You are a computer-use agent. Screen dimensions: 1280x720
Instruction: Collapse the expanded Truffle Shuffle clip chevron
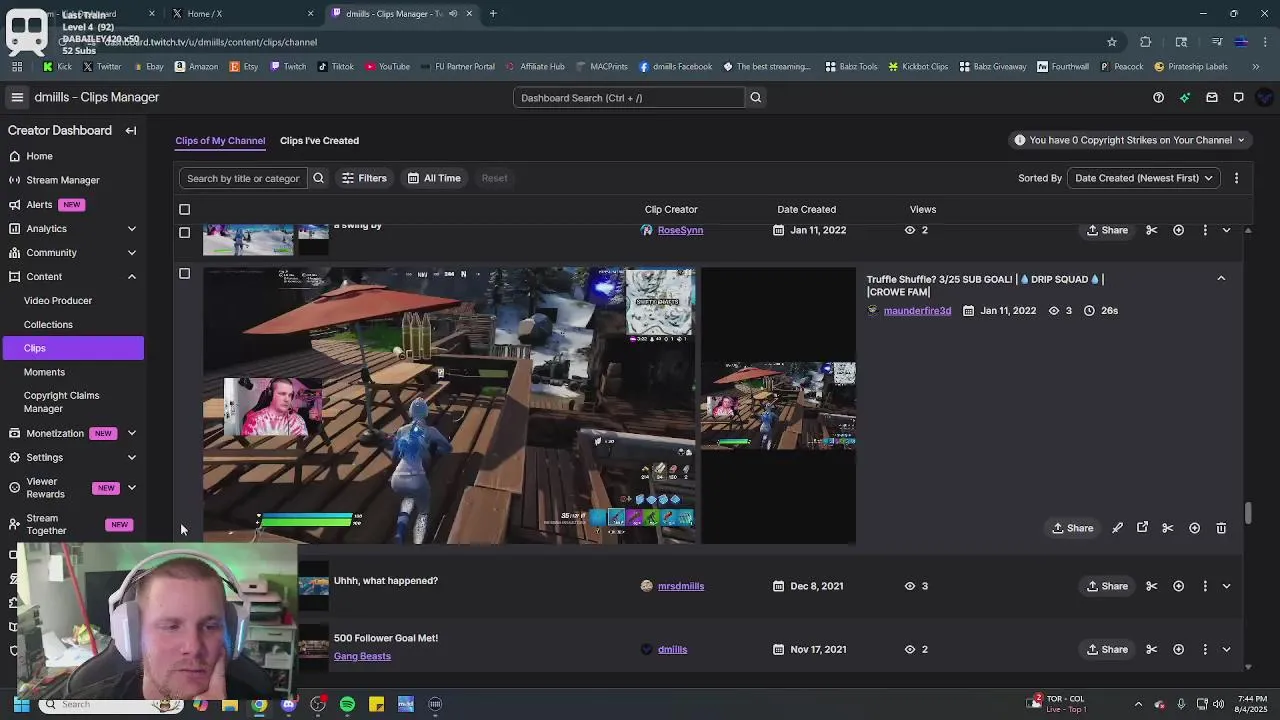click(1221, 279)
